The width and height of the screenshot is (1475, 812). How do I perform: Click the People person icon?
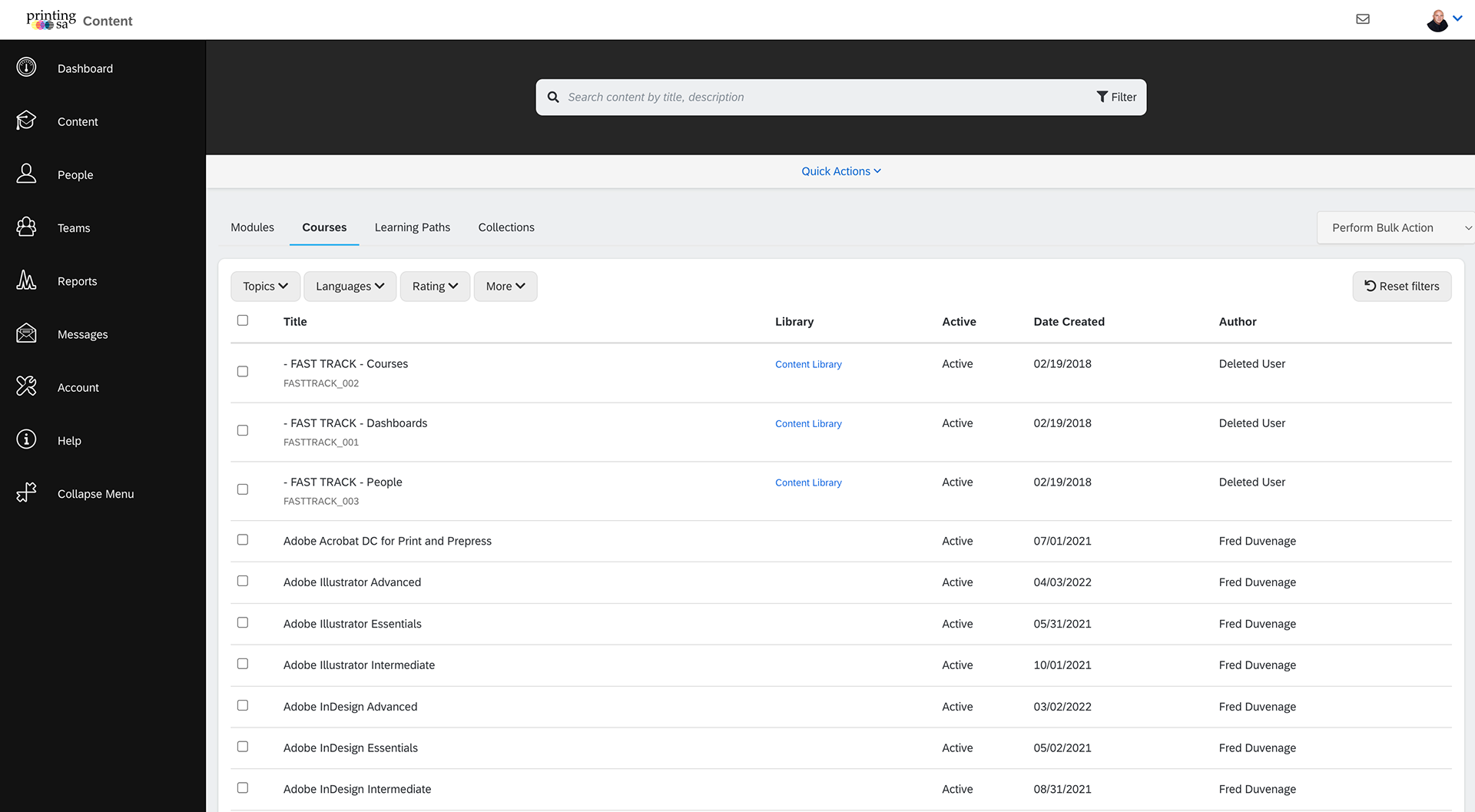tap(26, 174)
